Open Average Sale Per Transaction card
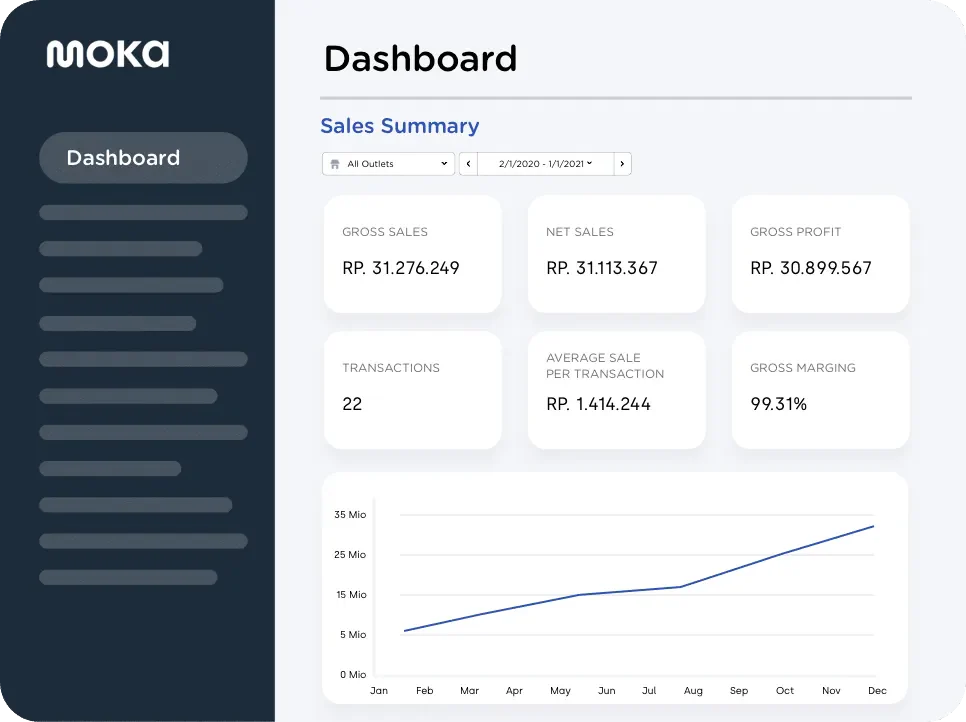This screenshot has height=722, width=966. point(617,390)
